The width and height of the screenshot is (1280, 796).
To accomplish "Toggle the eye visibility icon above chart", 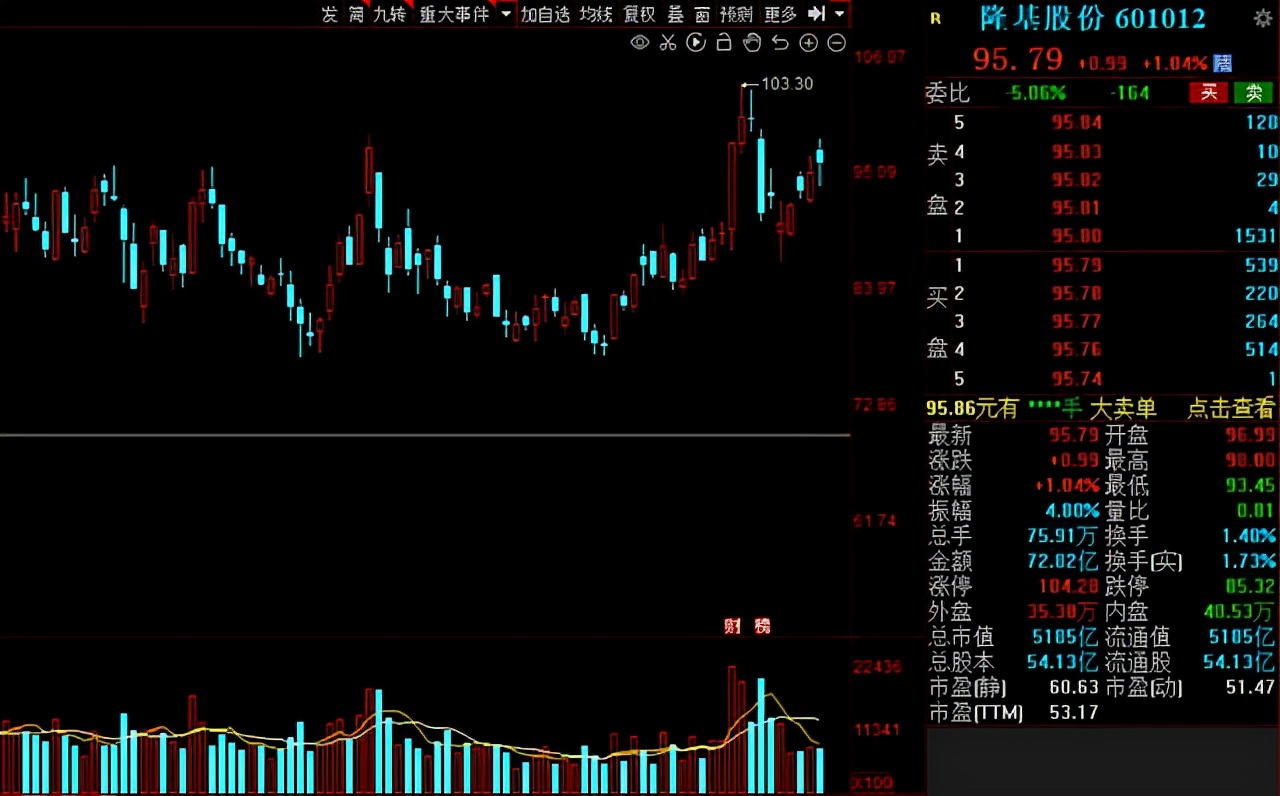I will click(x=640, y=42).
